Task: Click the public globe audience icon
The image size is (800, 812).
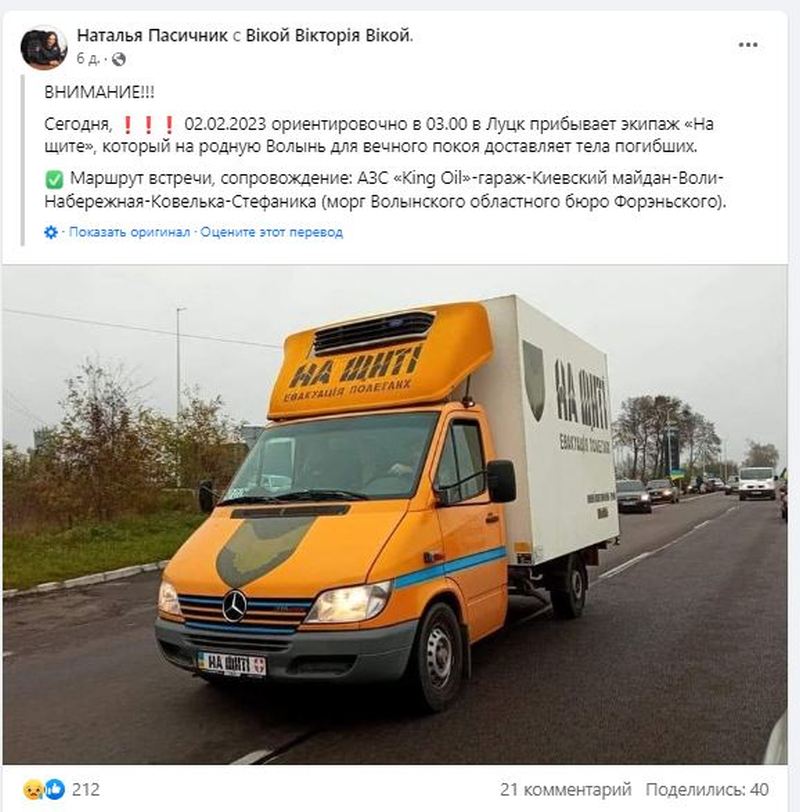Action: click(119, 60)
